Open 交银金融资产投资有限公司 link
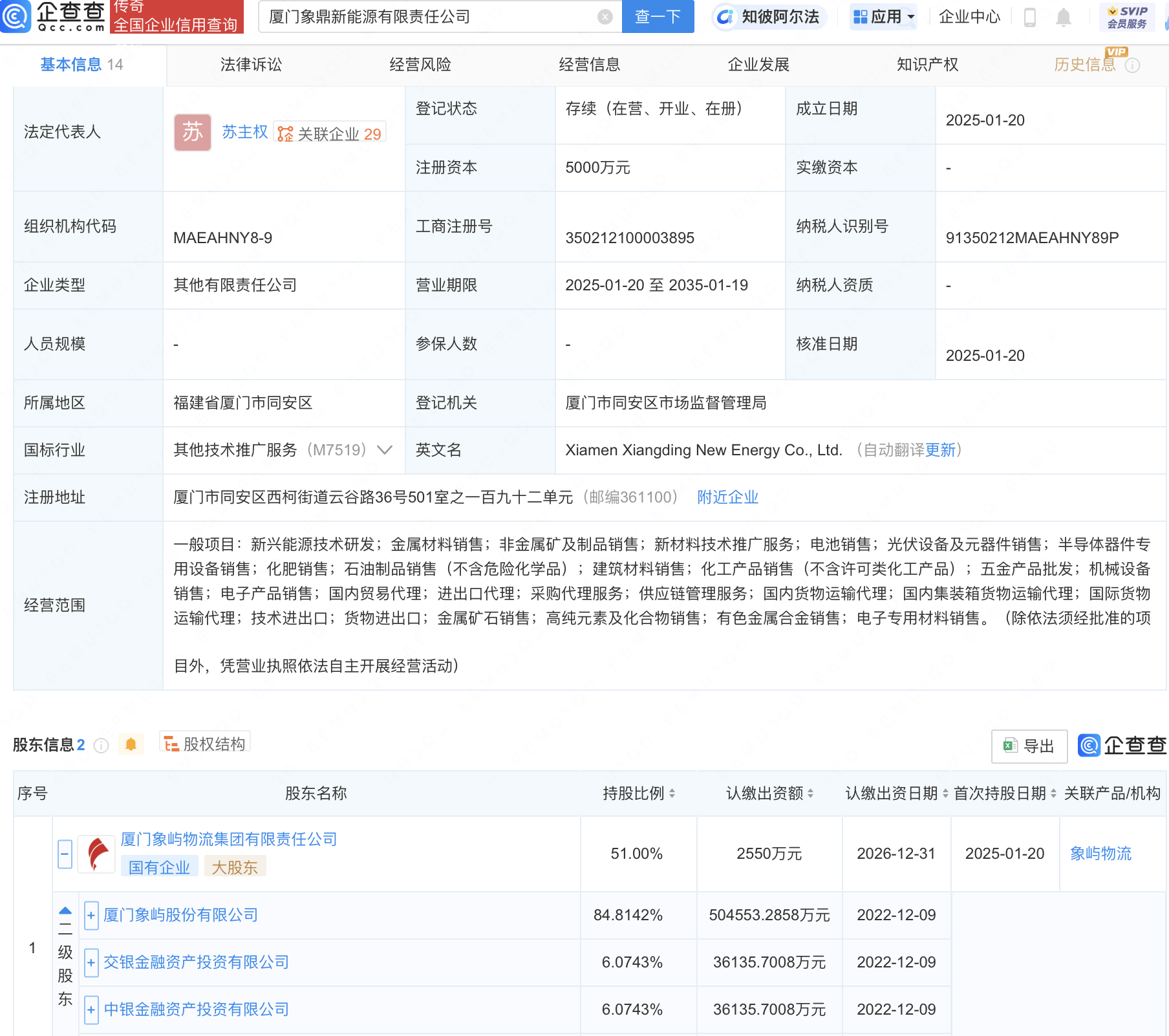This screenshot has height=1036, width=1169. (197, 962)
